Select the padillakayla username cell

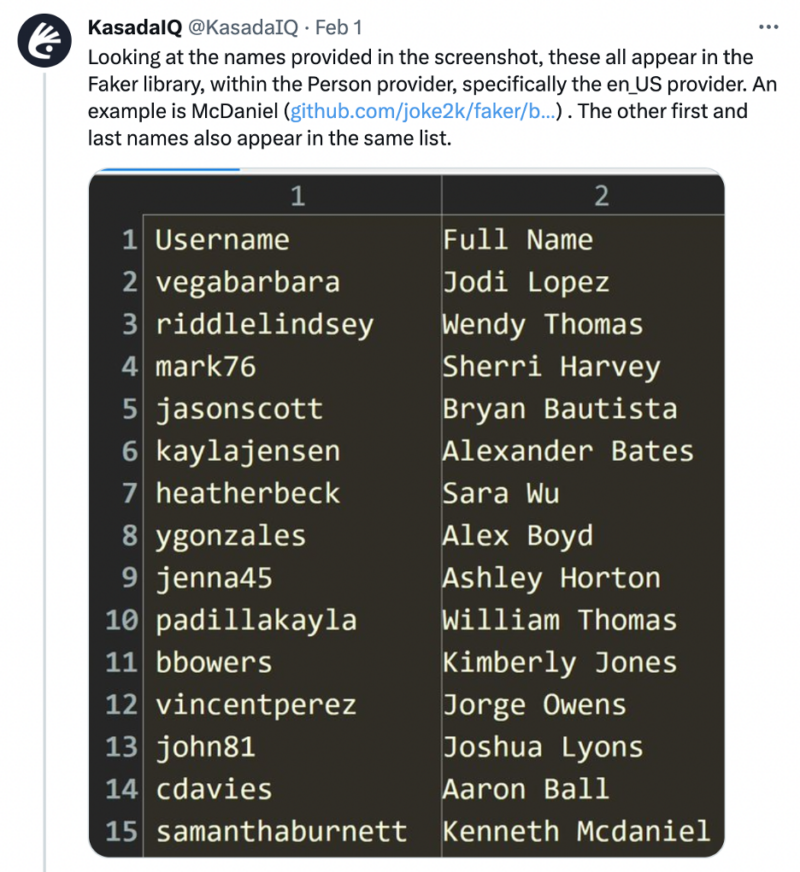click(256, 620)
